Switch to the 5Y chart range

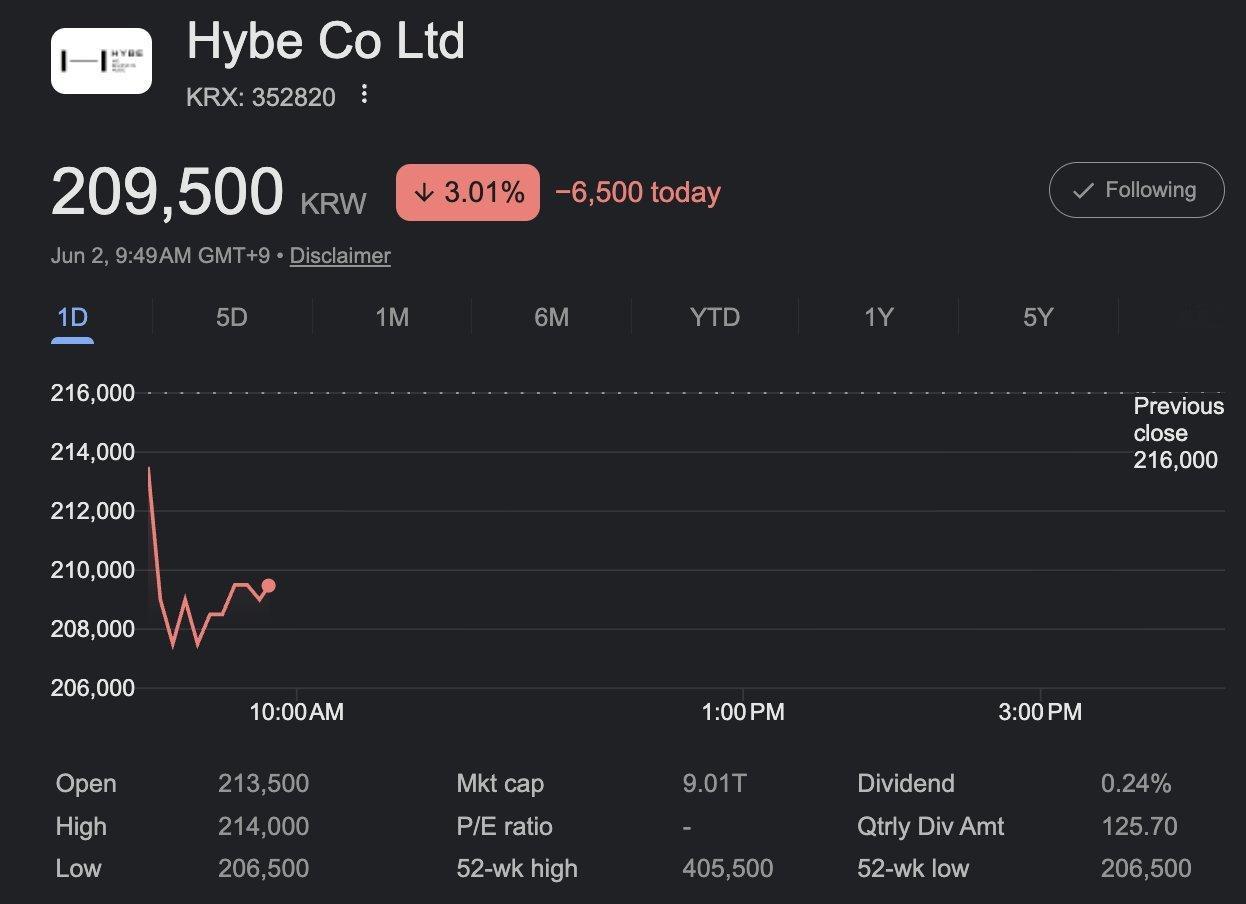coord(1038,318)
